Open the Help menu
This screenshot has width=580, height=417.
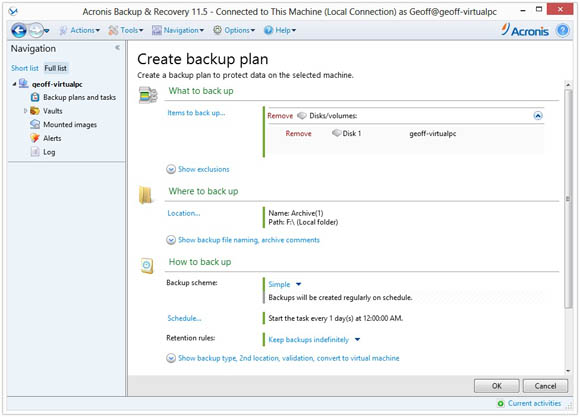point(285,30)
